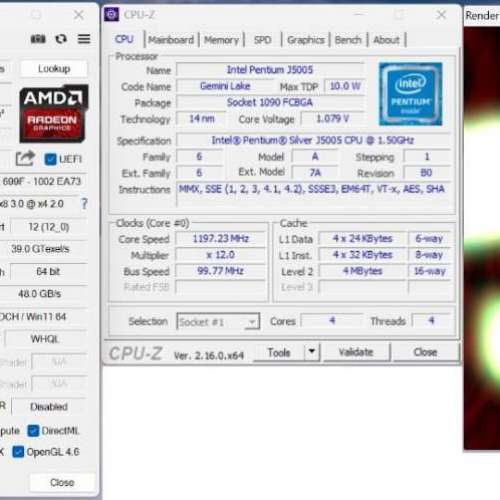Click the CPU-Z app icon in title bar

pos(111,14)
